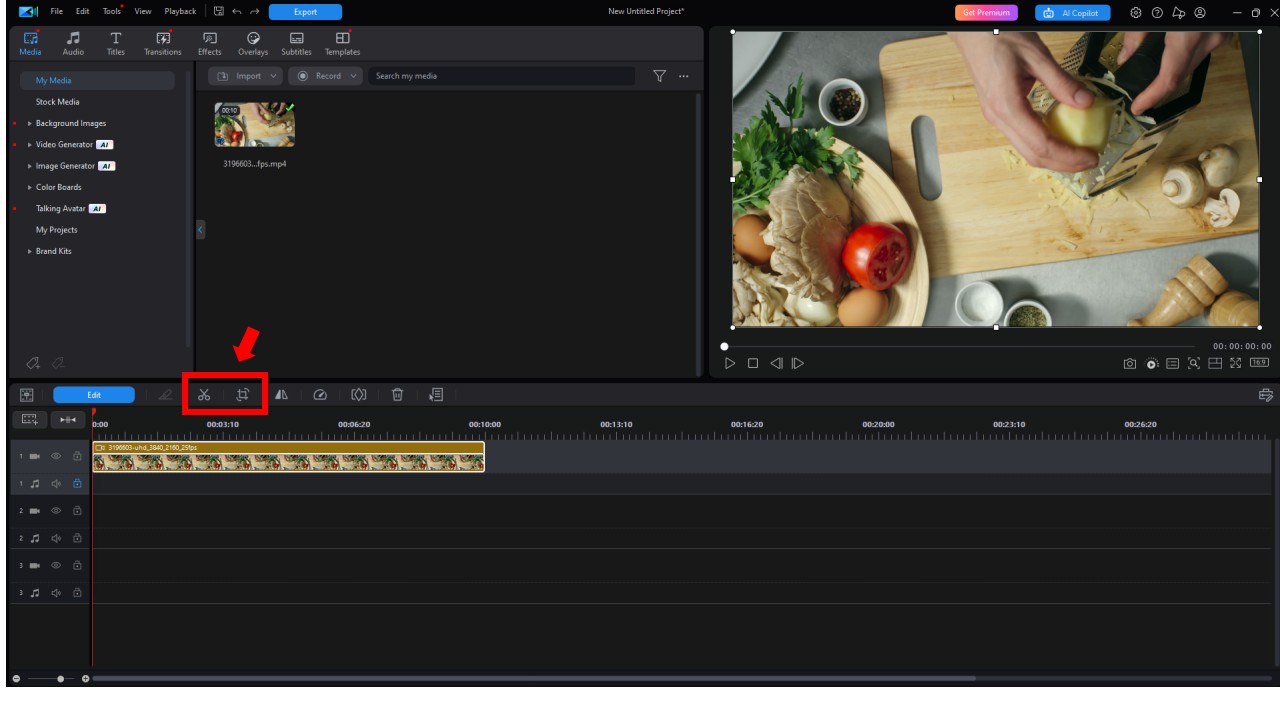Open the timeline settings icon at right
This screenshot has height=720, width=1280.
tap(1265, 395)
